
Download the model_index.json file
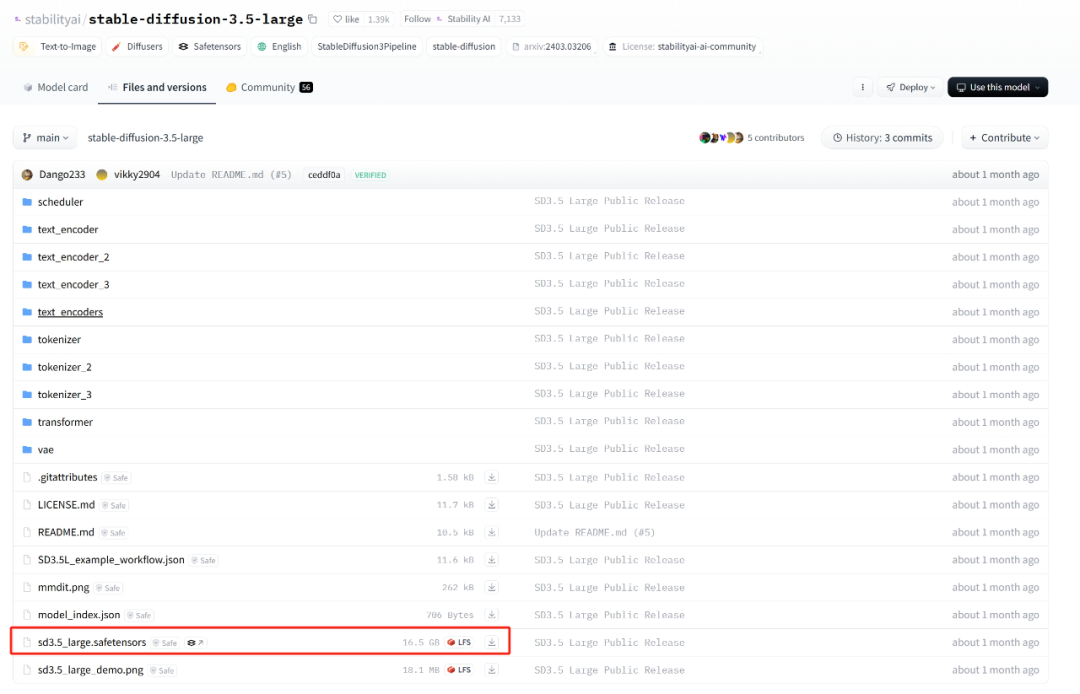[x=492, y=616]
